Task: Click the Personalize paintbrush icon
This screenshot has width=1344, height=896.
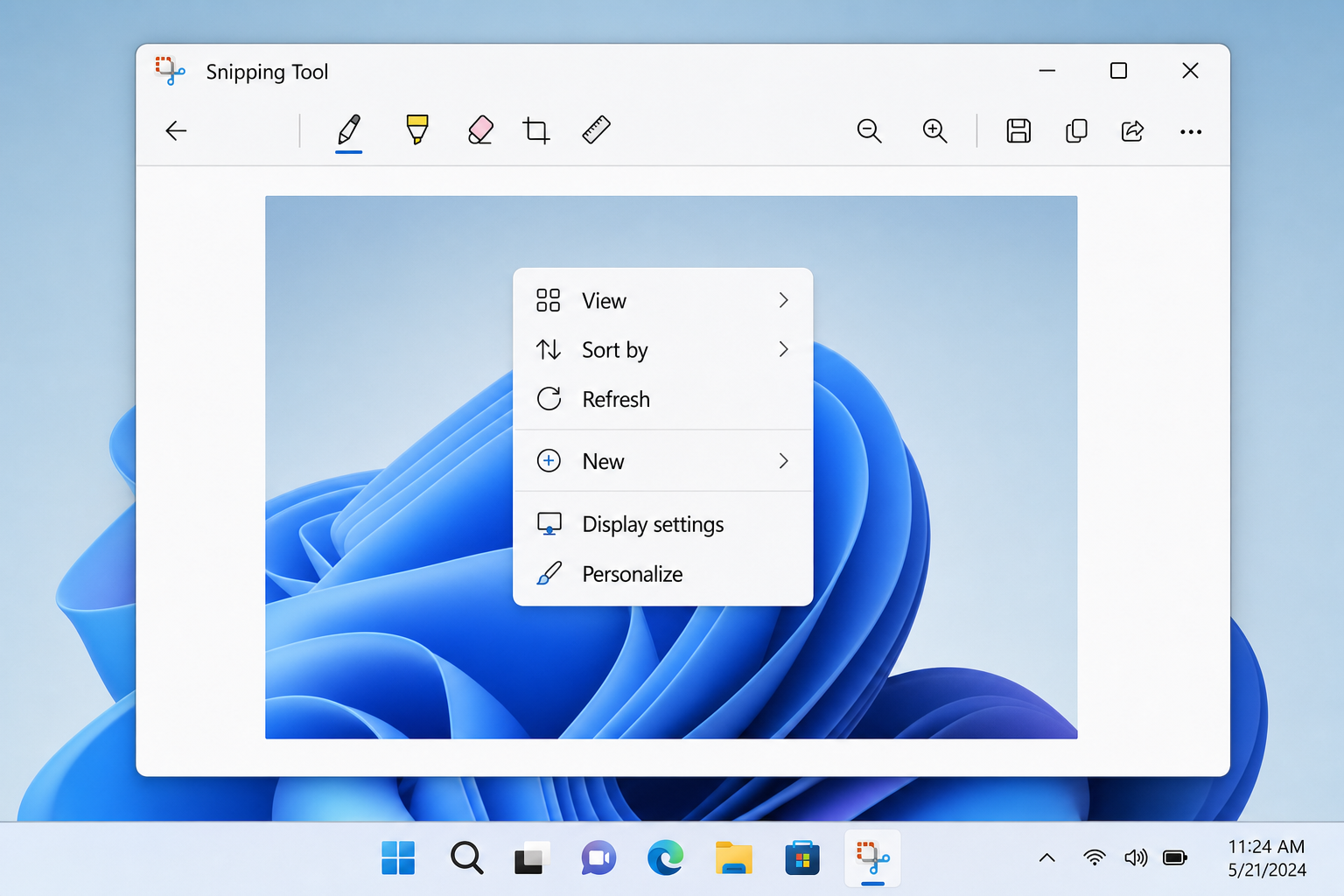Action: coord(549,574)
